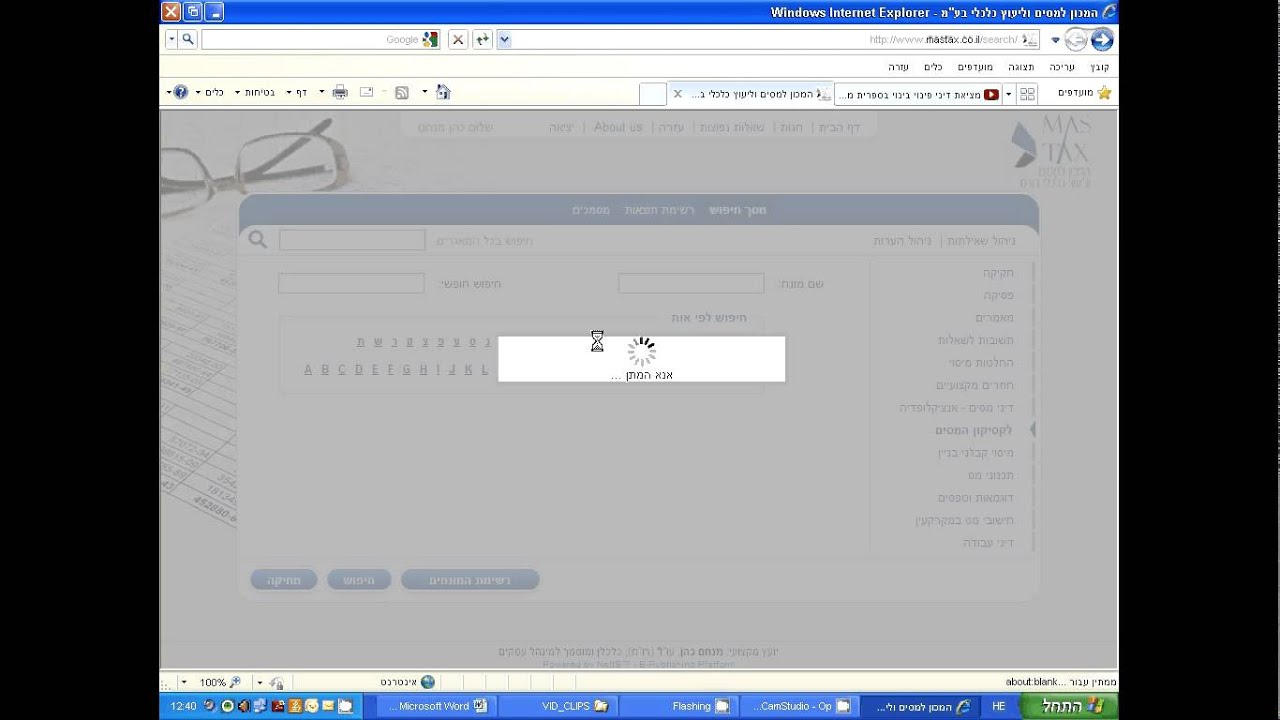Open the recent pages dropdown arrow
The width and height of the screenshot is (1280, 720).
tap(1055, 40)
